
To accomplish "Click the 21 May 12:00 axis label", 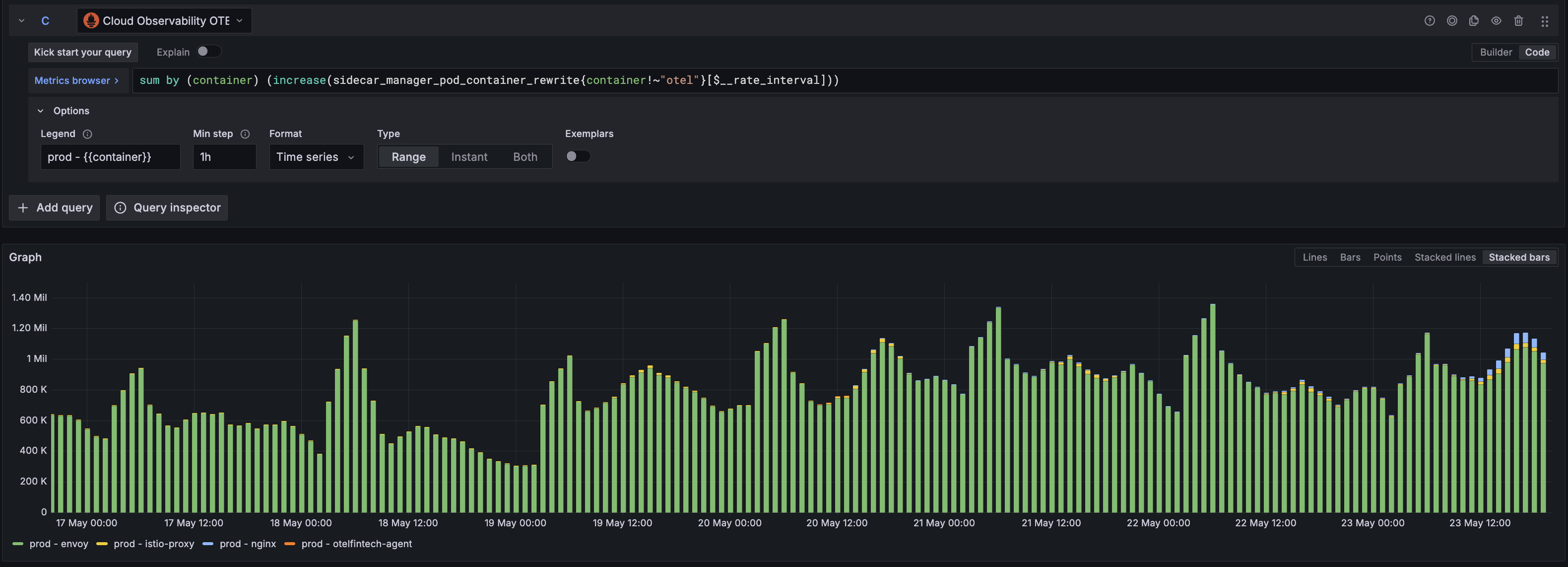I will pyautogui.click(x=1051, y=523).
